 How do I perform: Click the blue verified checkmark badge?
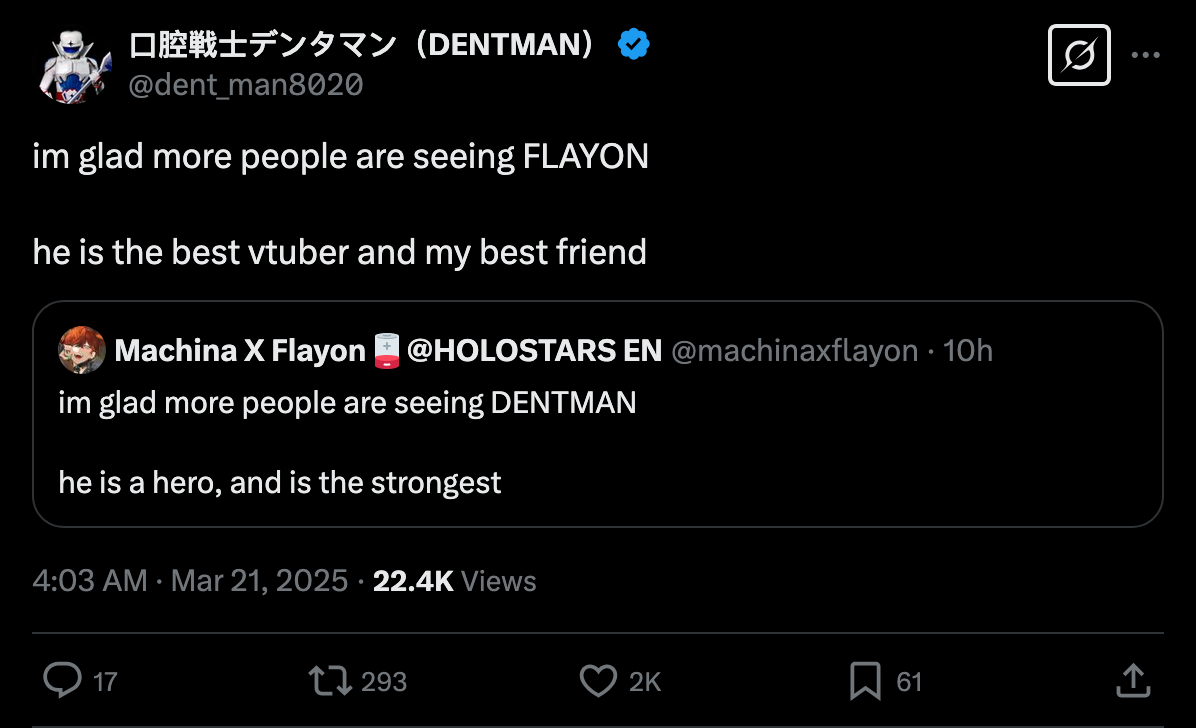point(634,45)
